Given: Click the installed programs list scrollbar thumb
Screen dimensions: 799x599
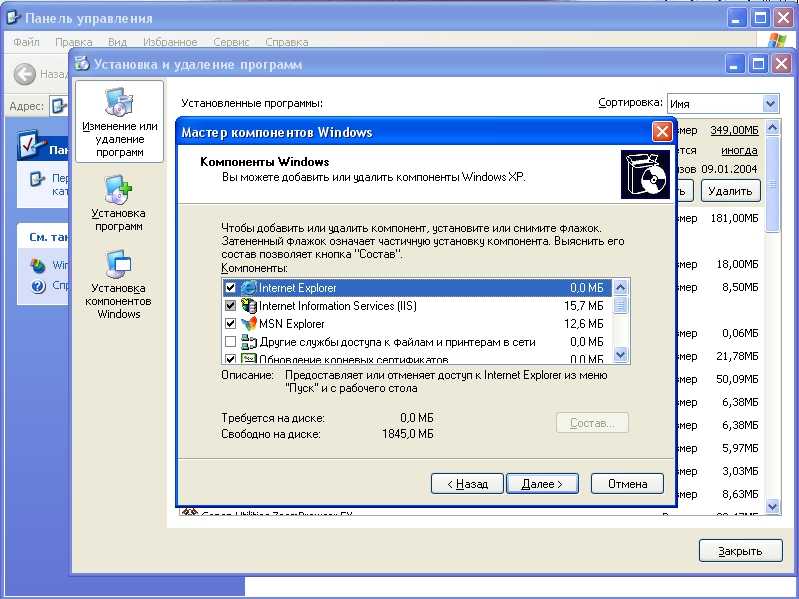Looking at the screenshot, I should pyautogui.click(x=773, y=183).
